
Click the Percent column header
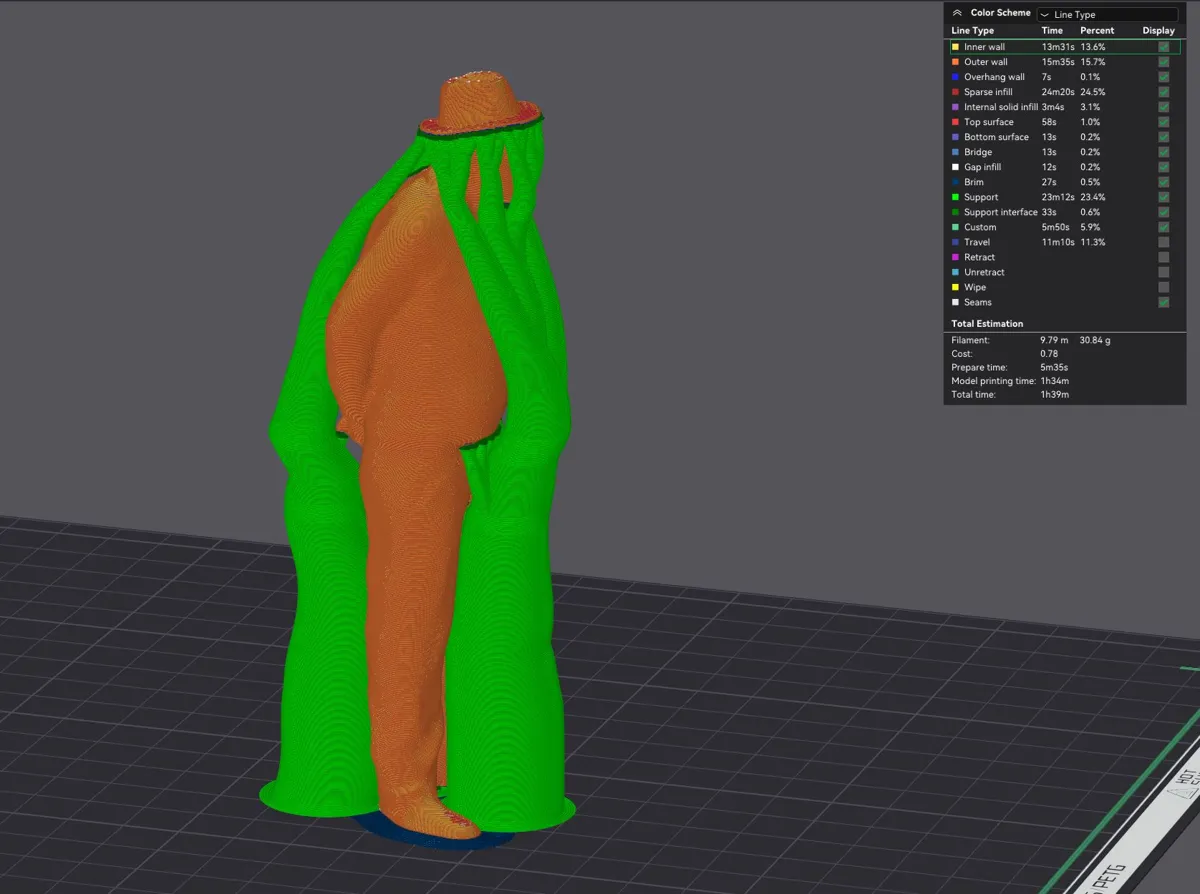1097,31
